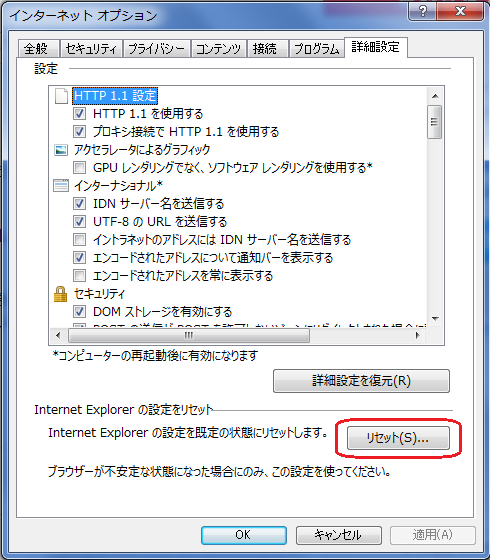Click the horizontal scrollbar thumb

(x=189, y=335)
